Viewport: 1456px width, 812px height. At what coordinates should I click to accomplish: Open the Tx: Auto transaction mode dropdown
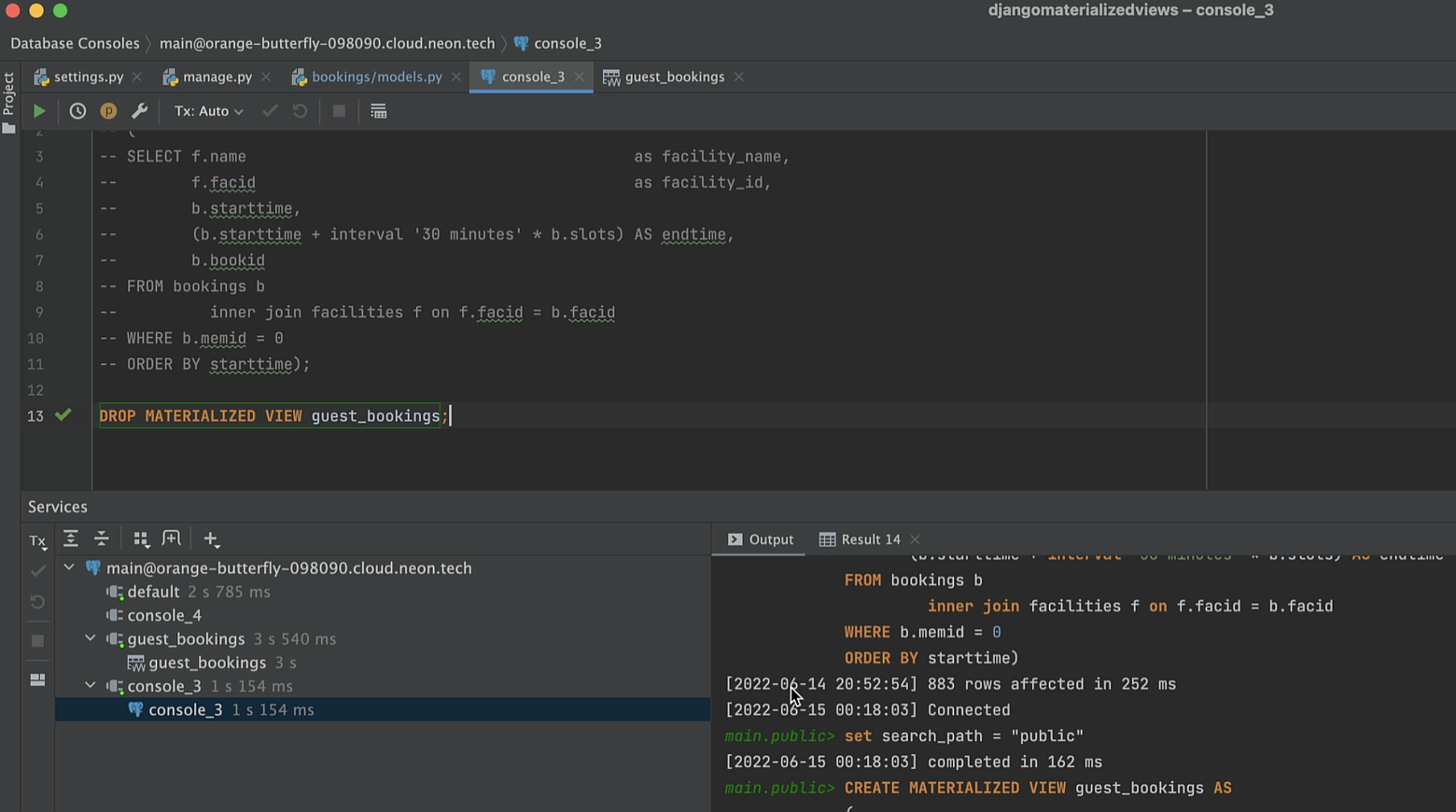208,111
